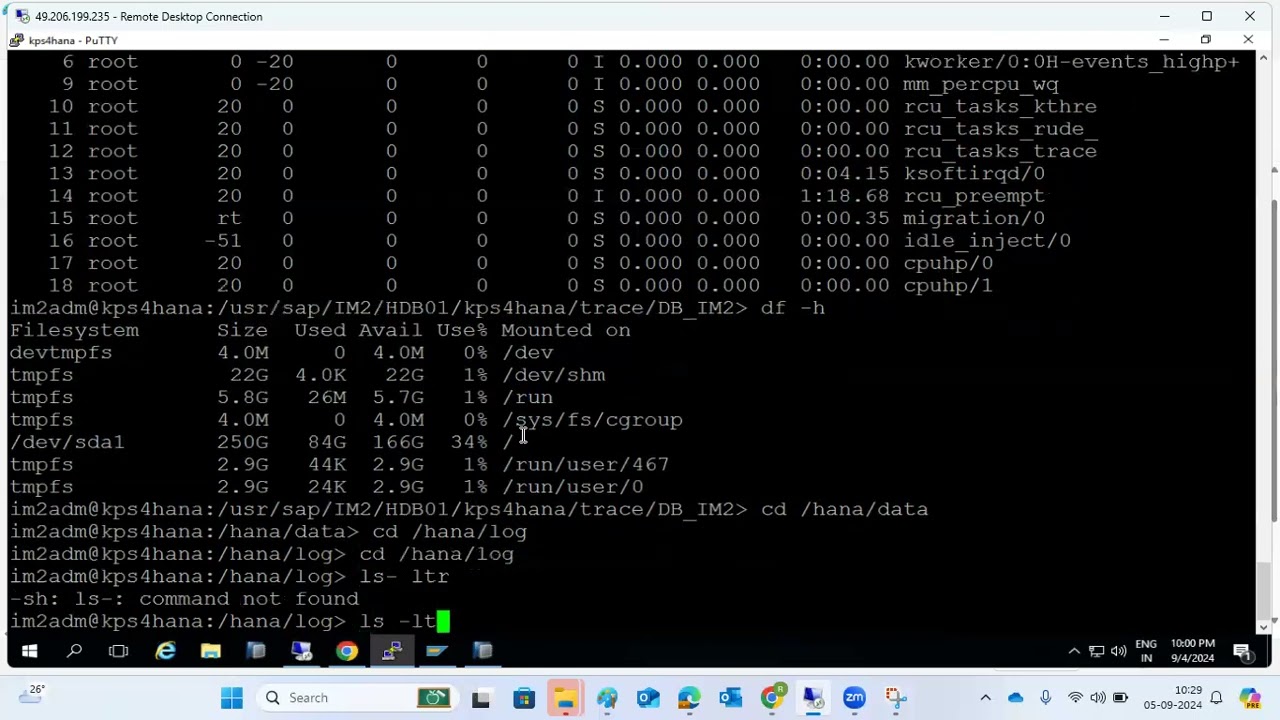Open the local notification bell
The image size is (1280, 720).
(x=1217, y=698)
